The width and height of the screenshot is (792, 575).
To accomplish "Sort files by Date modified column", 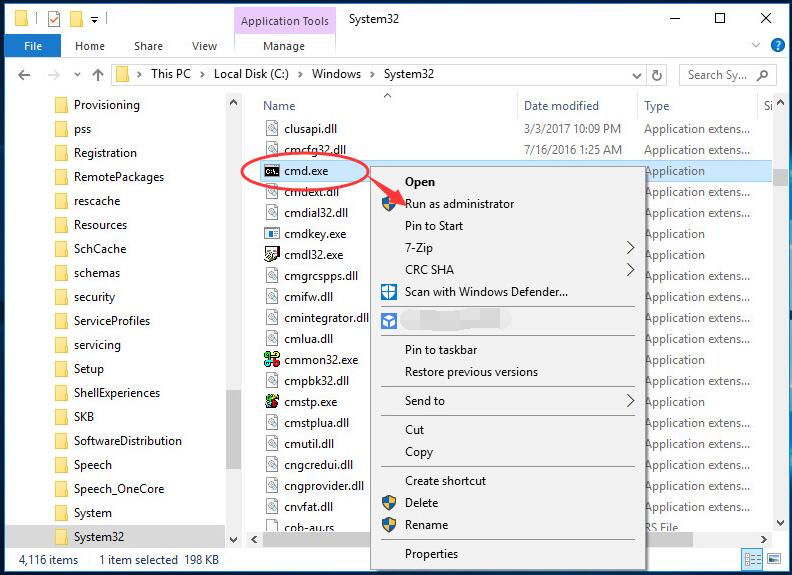I will coord(561,106).
